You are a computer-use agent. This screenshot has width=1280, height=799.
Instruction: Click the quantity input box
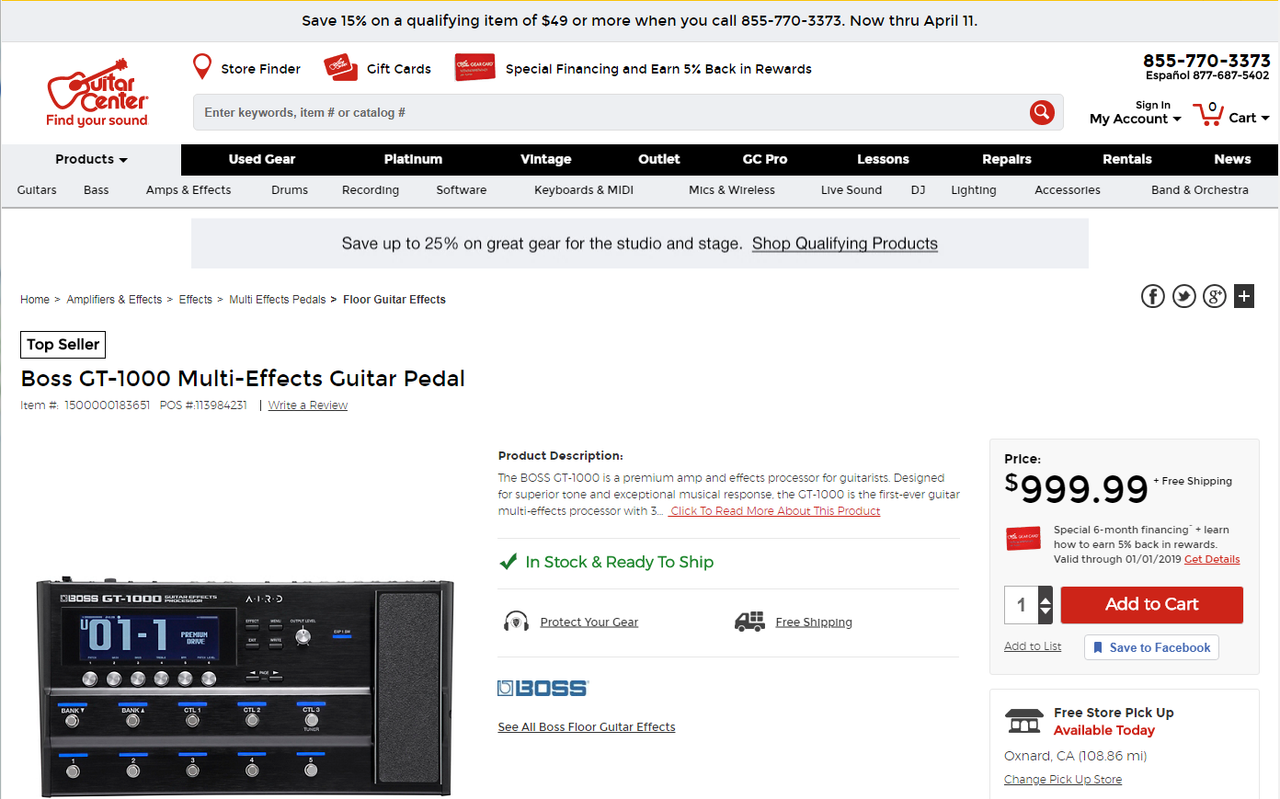pos(1021,604)
